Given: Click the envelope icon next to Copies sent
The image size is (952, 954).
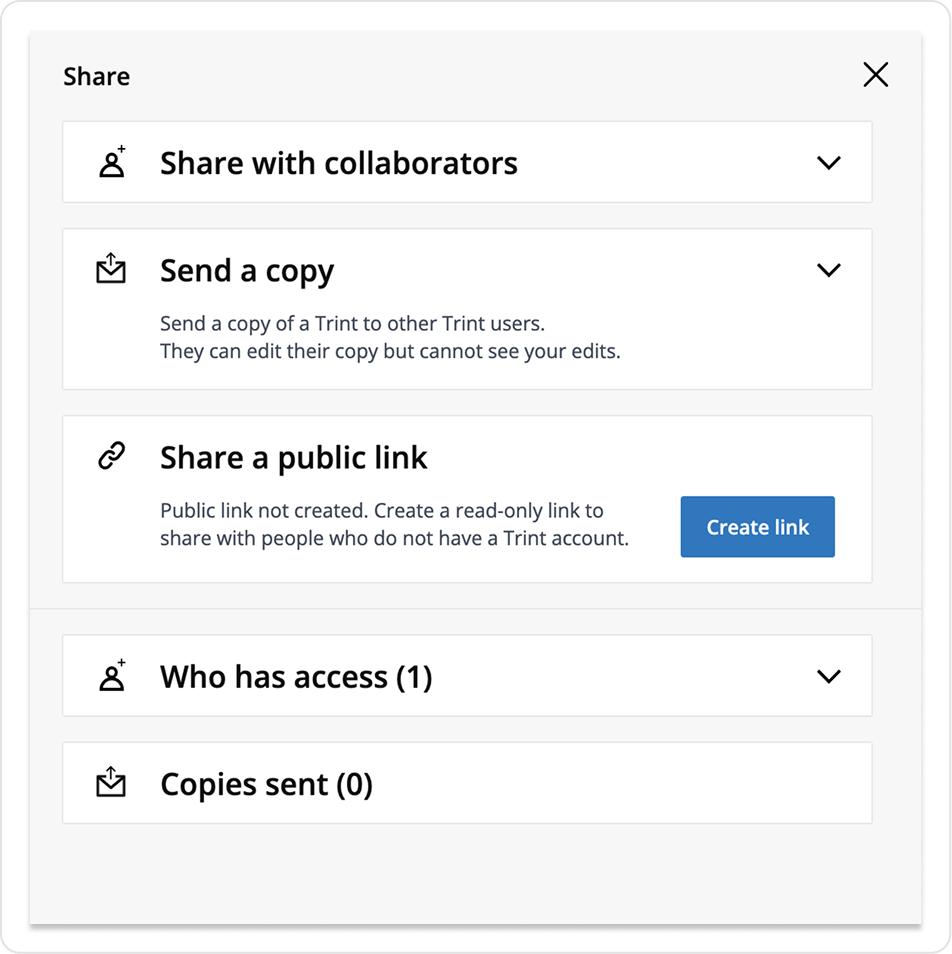Looking at the screenshot, I should [x=111, y=782].
